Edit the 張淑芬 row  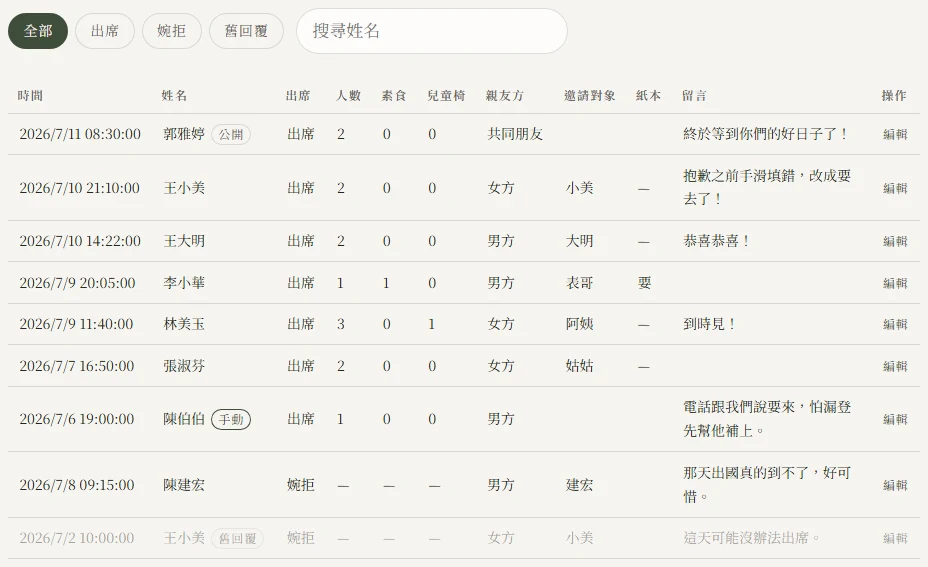click(x=895, y=366)
